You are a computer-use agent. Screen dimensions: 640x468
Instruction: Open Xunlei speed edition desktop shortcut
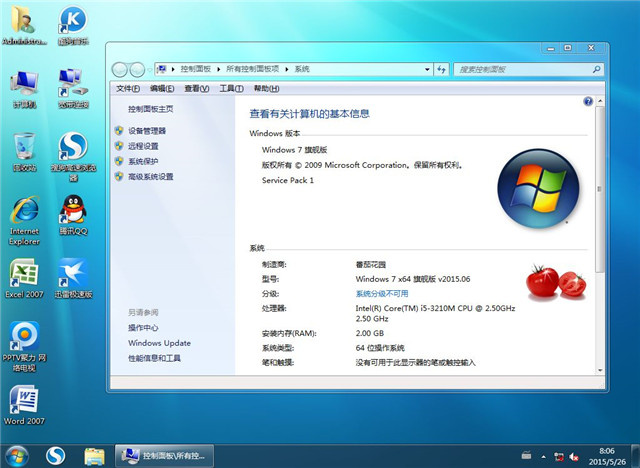pos(73,279)
